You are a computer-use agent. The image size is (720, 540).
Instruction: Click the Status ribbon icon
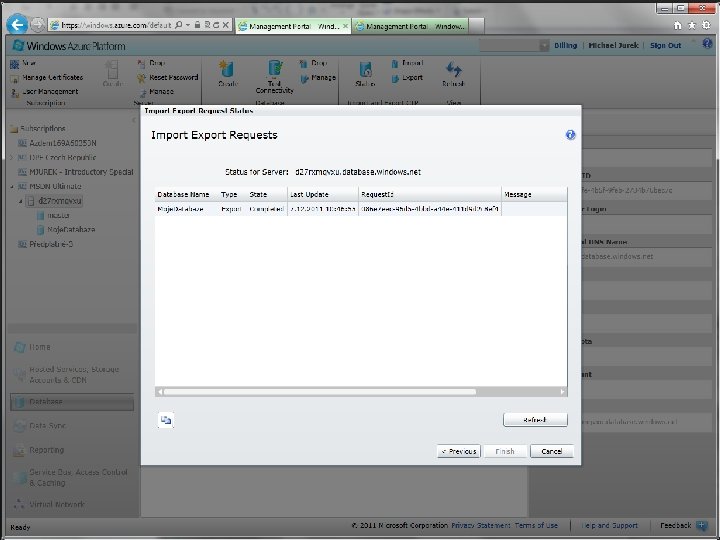(366, 73)
